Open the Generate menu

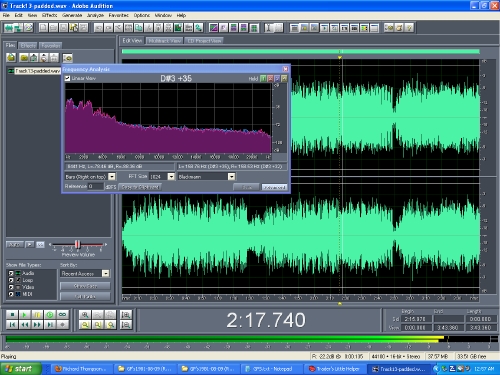point(72,15)
